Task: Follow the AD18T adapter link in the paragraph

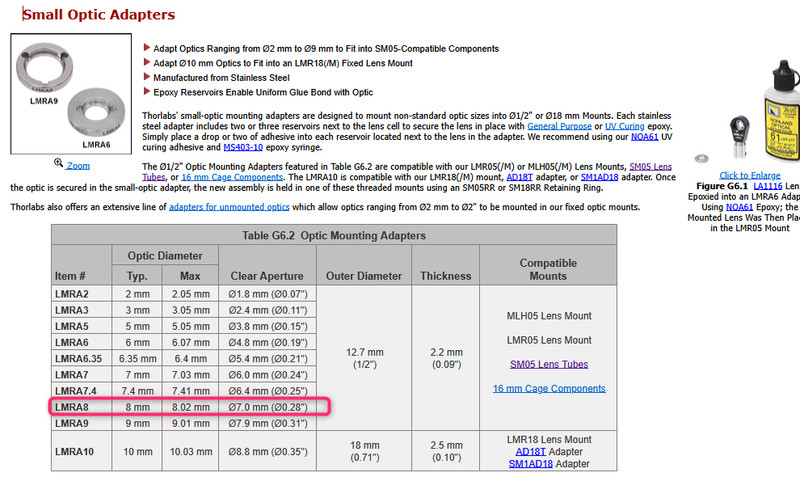Action: click(519, 177)
